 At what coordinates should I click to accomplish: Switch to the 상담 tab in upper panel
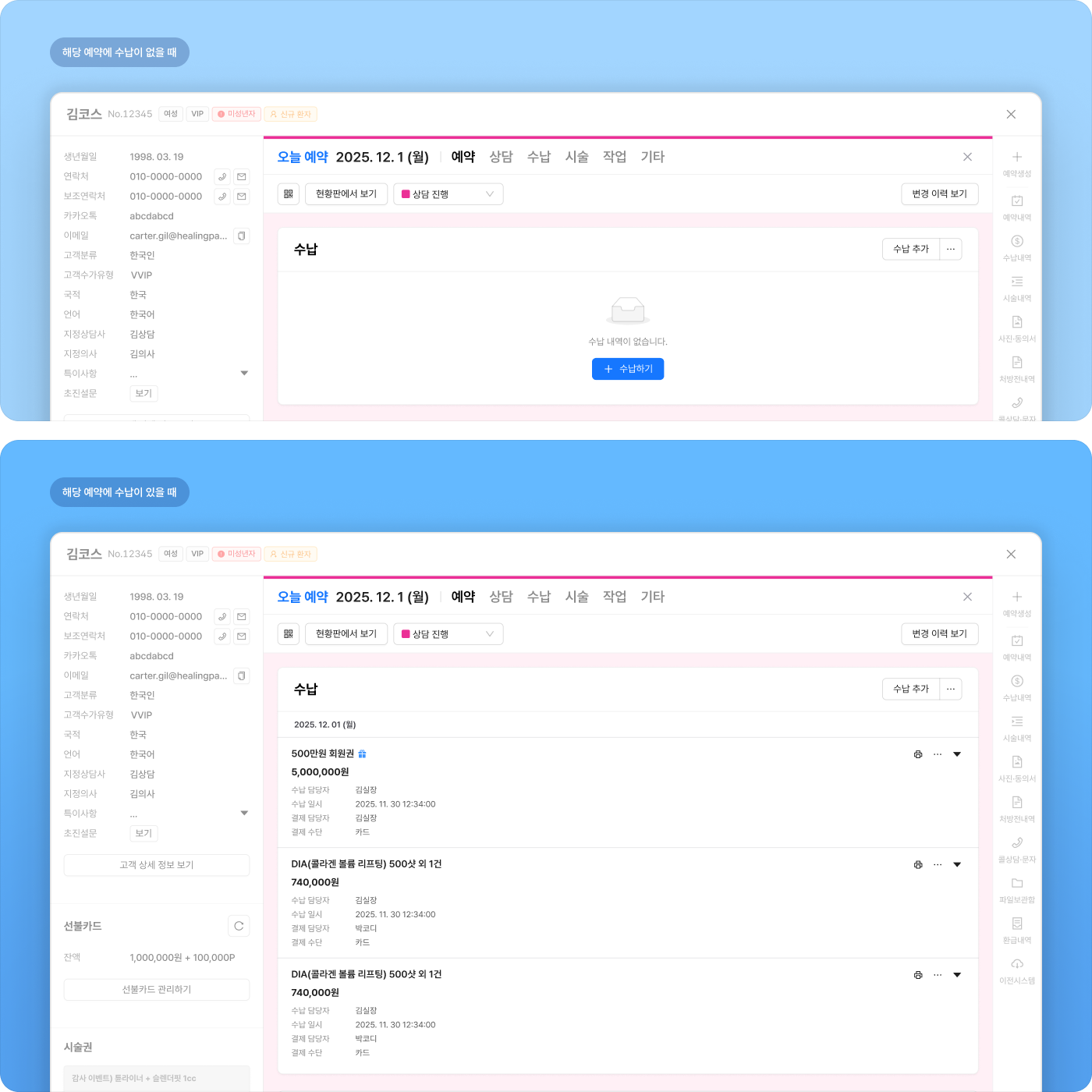[501, 157]
